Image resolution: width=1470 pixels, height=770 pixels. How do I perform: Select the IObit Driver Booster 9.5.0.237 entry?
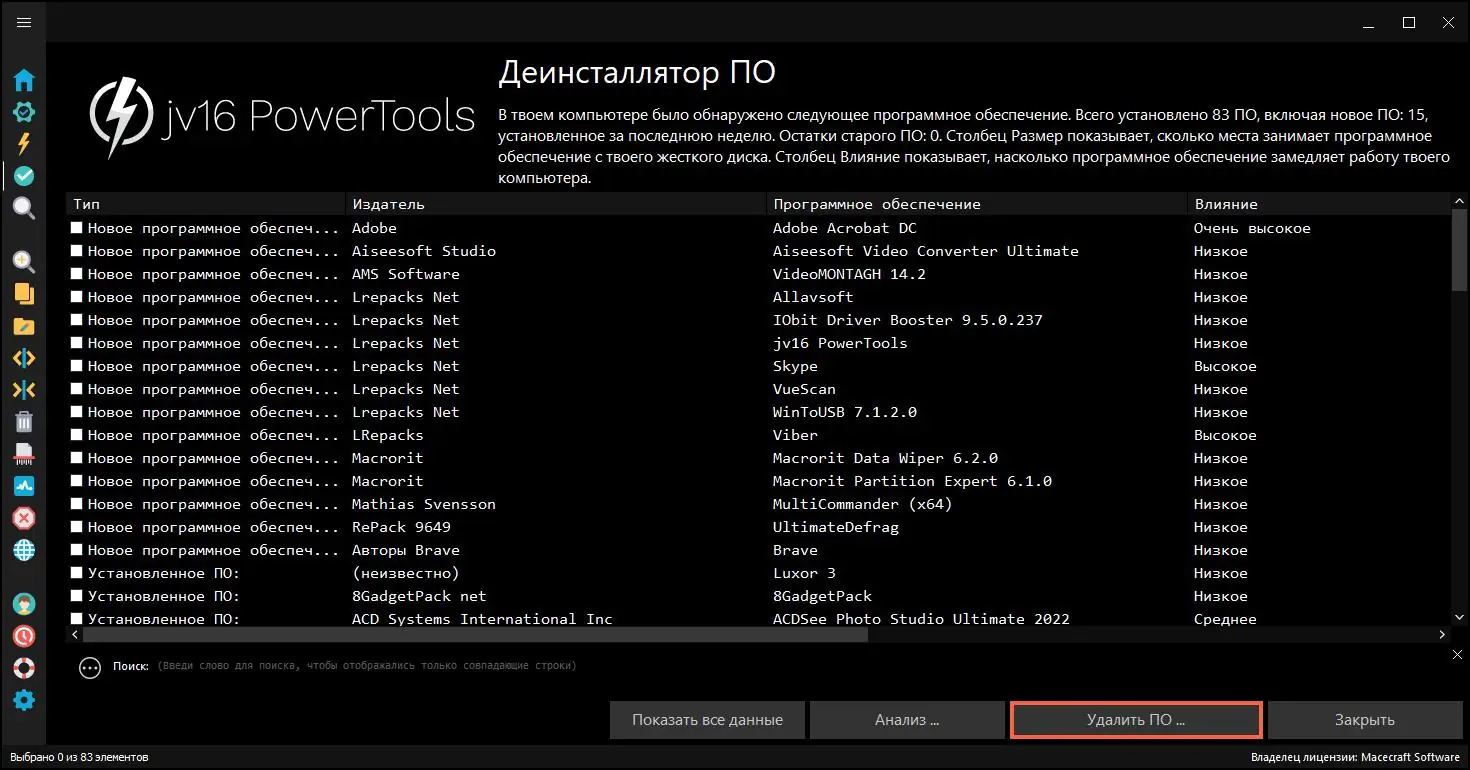click(x=908, y=320)
